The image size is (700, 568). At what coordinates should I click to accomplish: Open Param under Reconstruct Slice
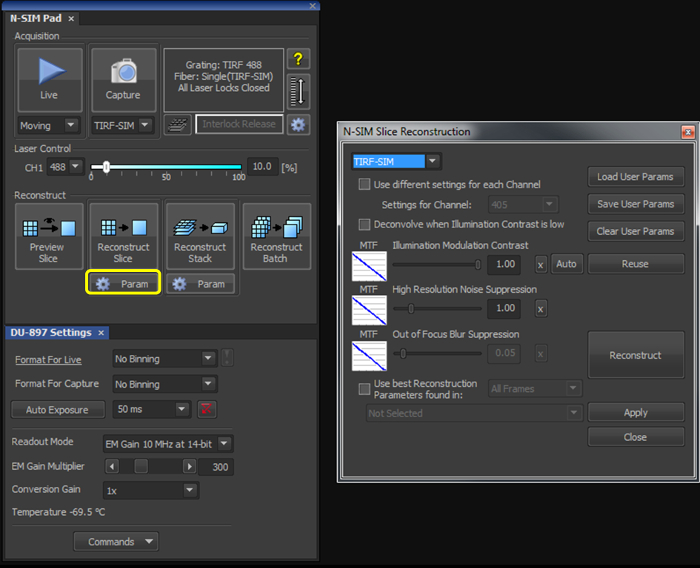pos(123,284)
